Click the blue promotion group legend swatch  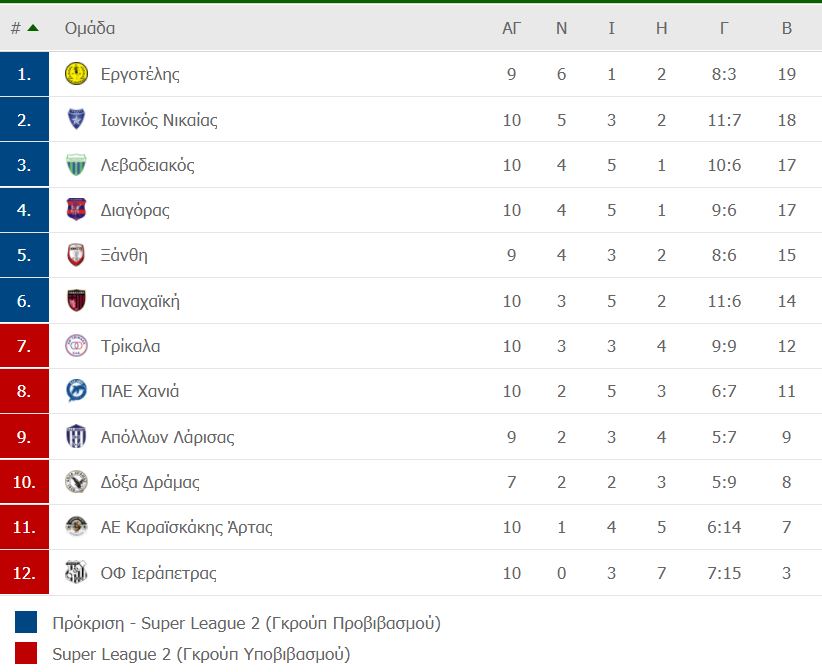(x=26, y=622)
